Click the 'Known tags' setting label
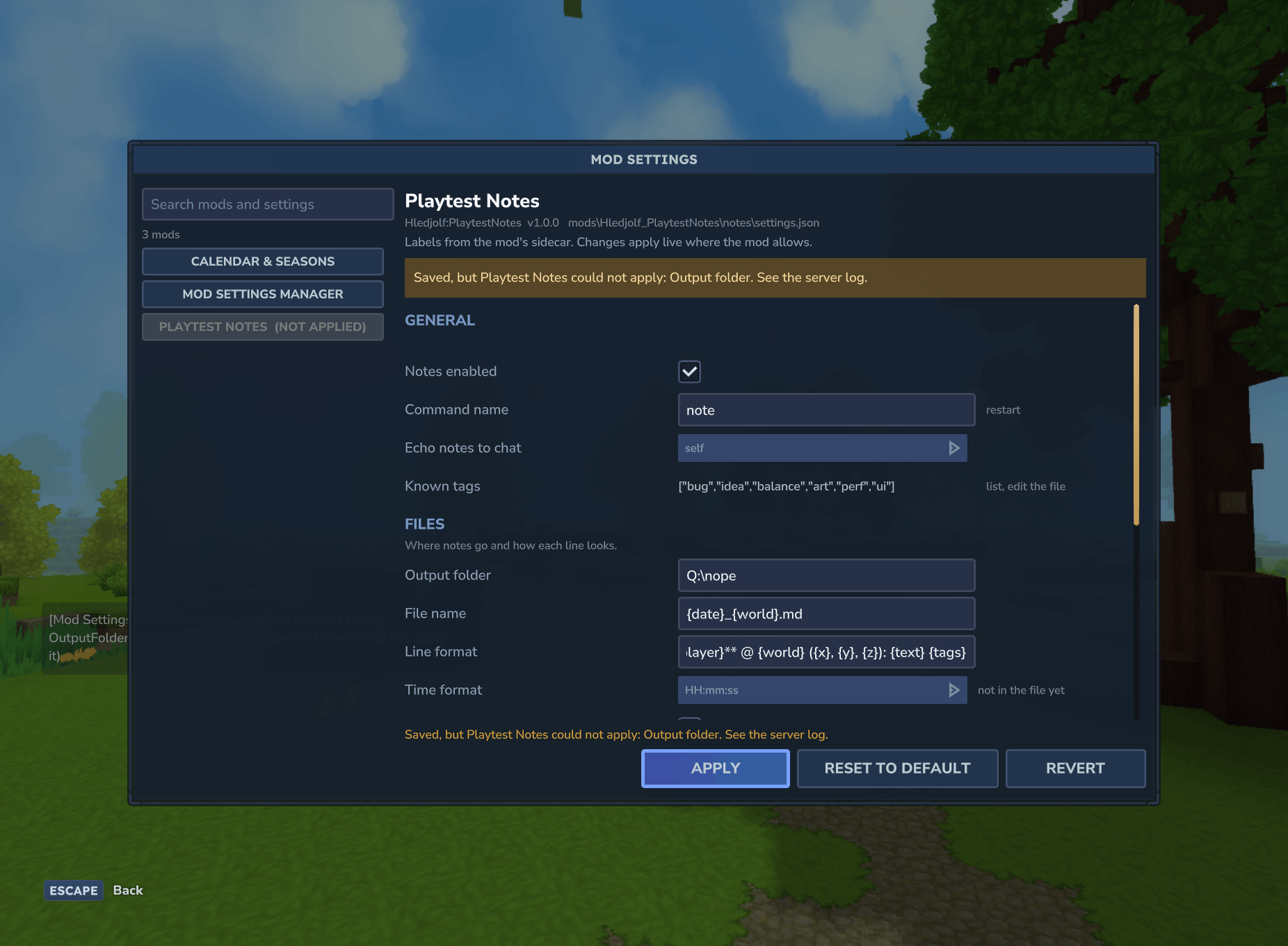The image size is (1288, 946). (x=442, y=486)
